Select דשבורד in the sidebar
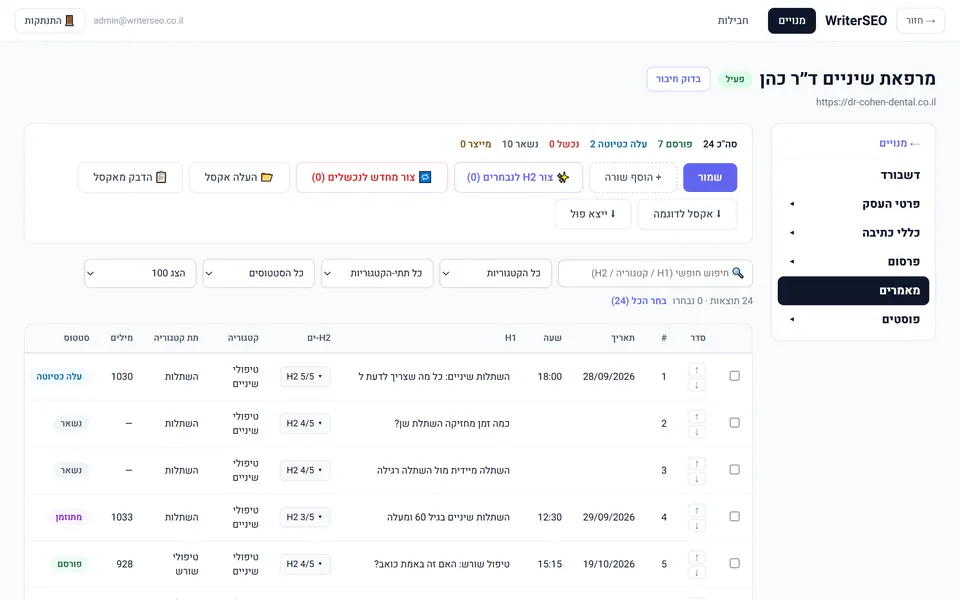 point(853,175)
